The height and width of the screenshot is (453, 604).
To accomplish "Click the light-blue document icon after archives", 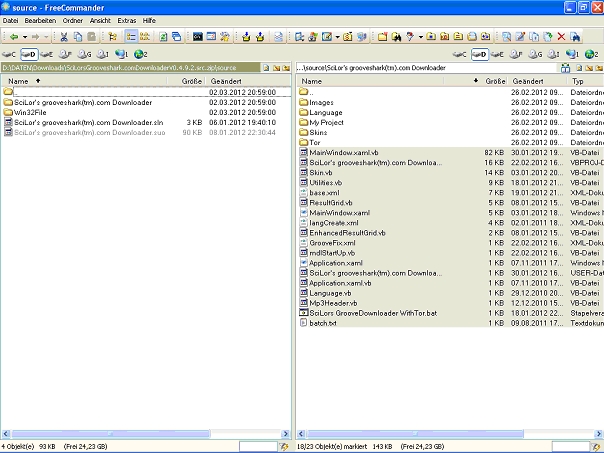I will point(278,37).
